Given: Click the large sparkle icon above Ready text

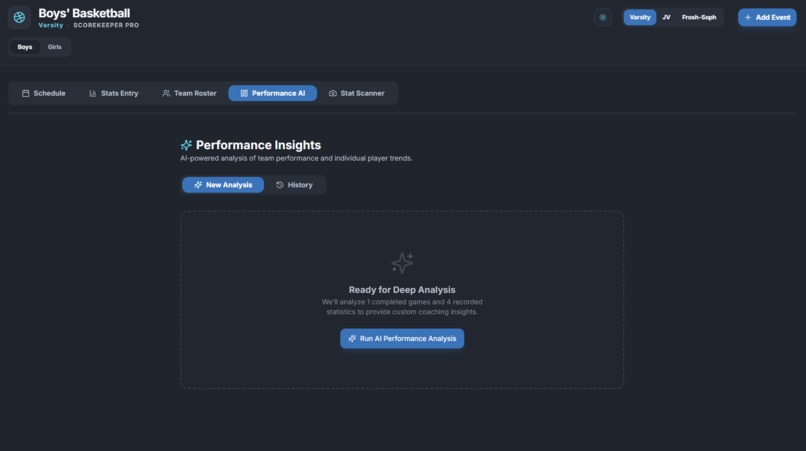Looking at the screenshot, I should (x=402, y=263).
